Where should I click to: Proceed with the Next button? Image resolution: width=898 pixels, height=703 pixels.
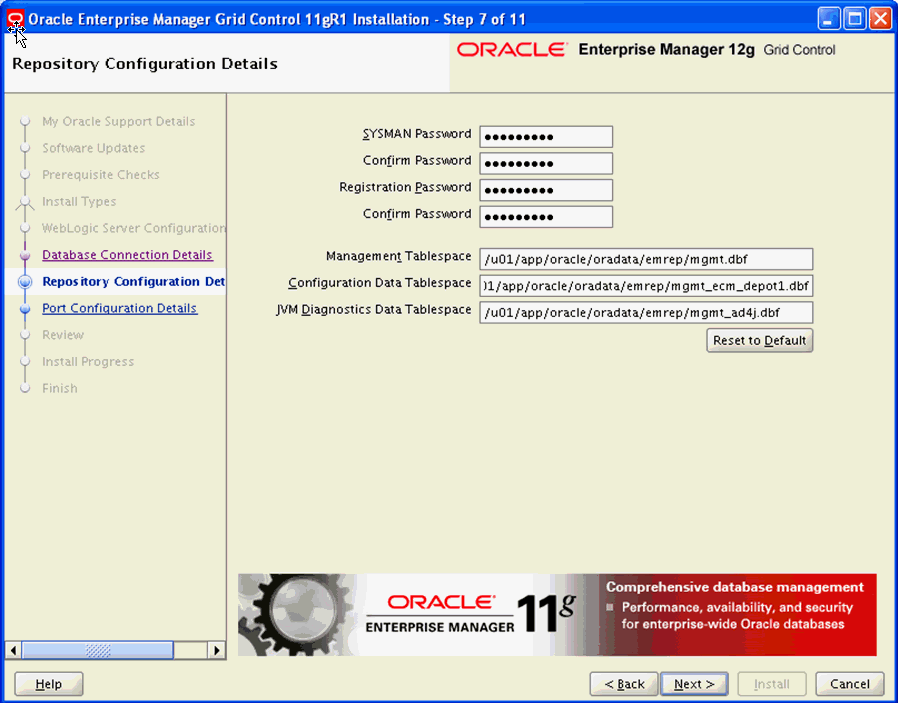tap(694, 684)
